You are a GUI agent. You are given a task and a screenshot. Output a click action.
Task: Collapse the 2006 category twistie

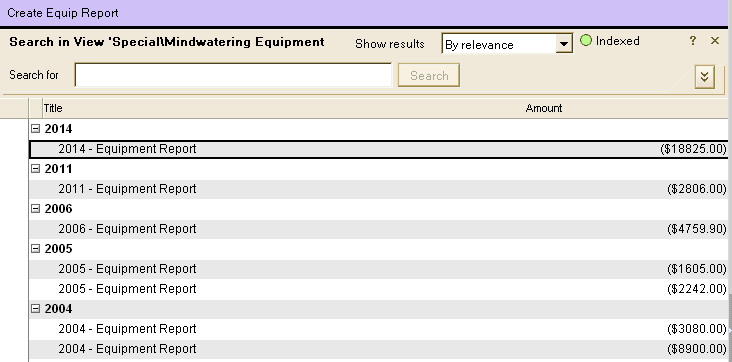click(x=35, y=209)
